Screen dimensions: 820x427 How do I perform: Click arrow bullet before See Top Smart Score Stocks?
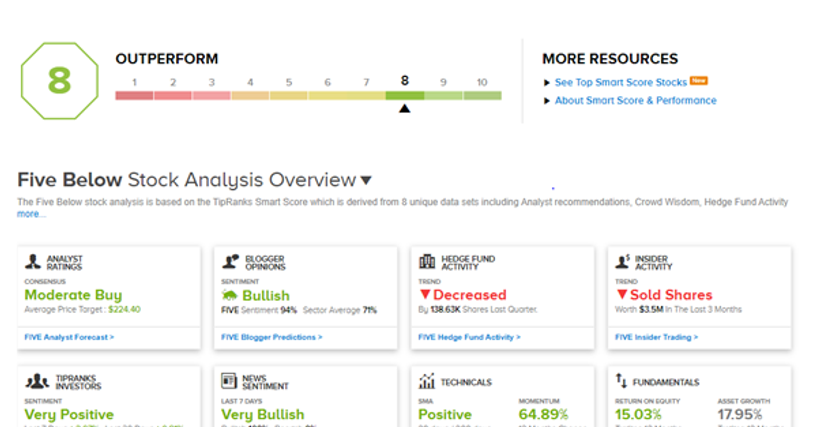(x=546, y=83)
